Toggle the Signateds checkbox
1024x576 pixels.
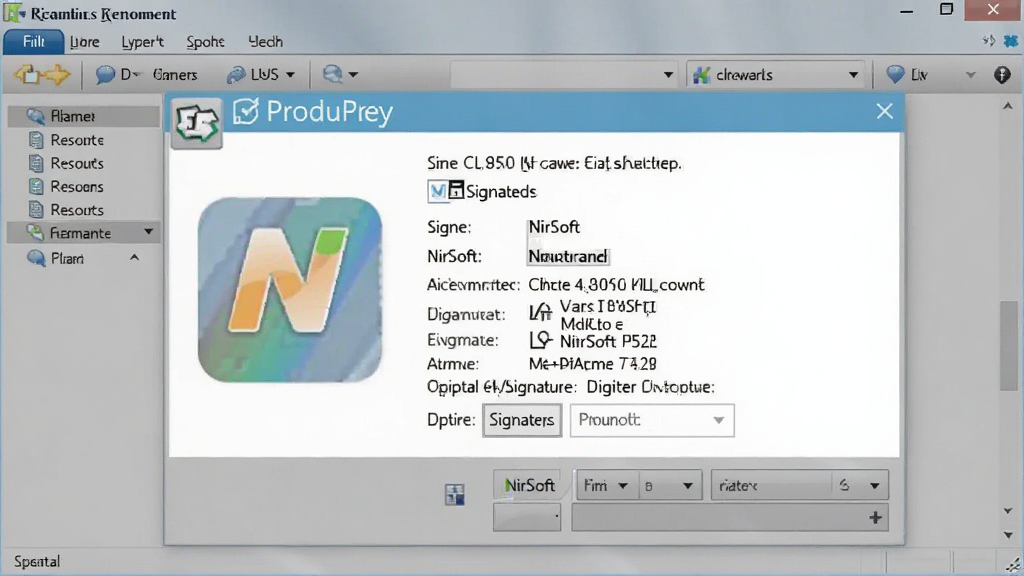coord(438,191)
